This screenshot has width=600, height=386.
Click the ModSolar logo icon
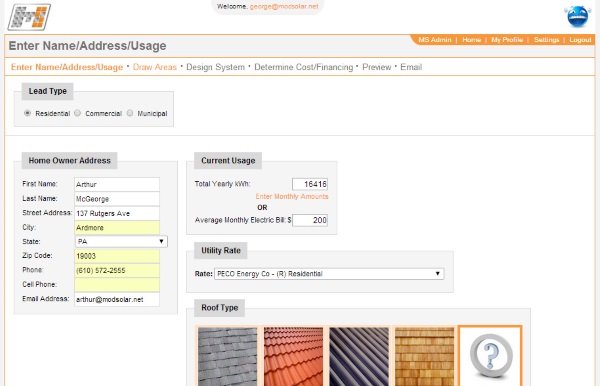pos(29,17)
